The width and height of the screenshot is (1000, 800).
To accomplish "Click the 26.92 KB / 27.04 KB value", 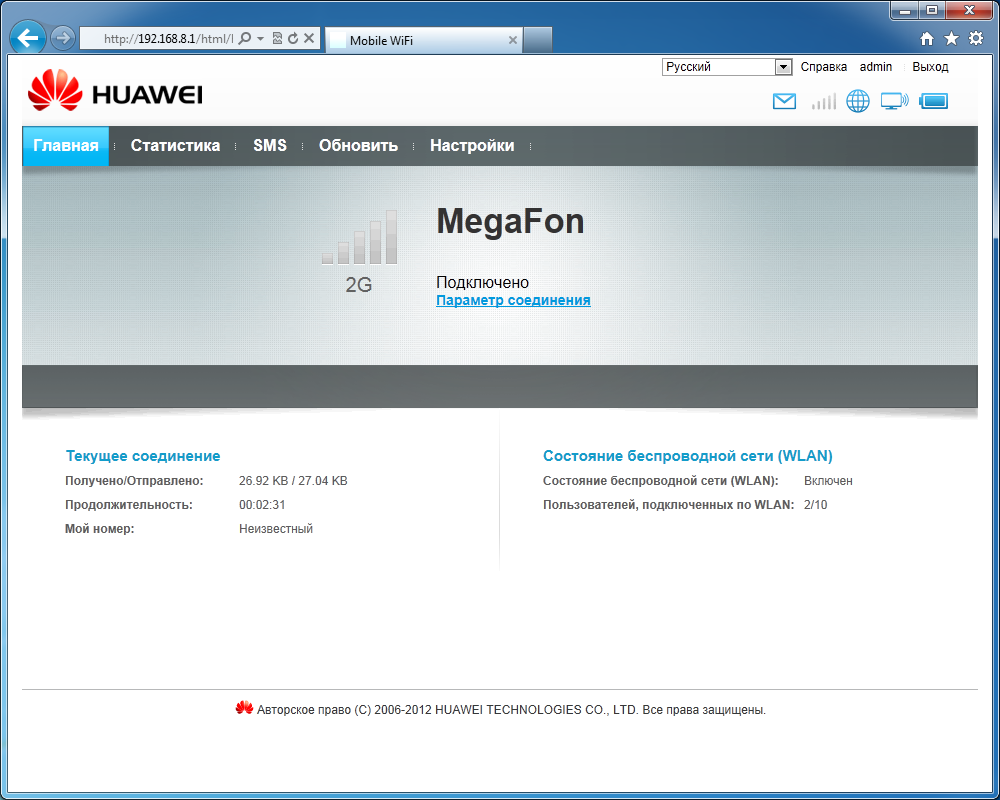I will point(293,481).
